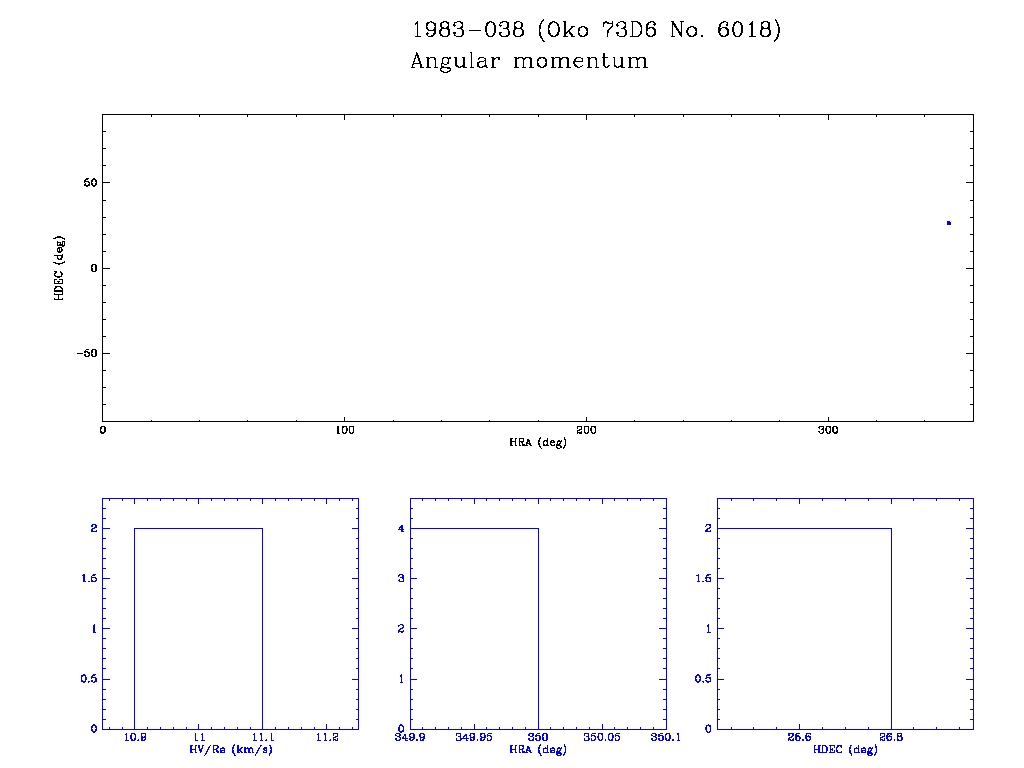
Task: Click the "HRA (deg)" label under the middle histogram
Action: pos(538,749)
